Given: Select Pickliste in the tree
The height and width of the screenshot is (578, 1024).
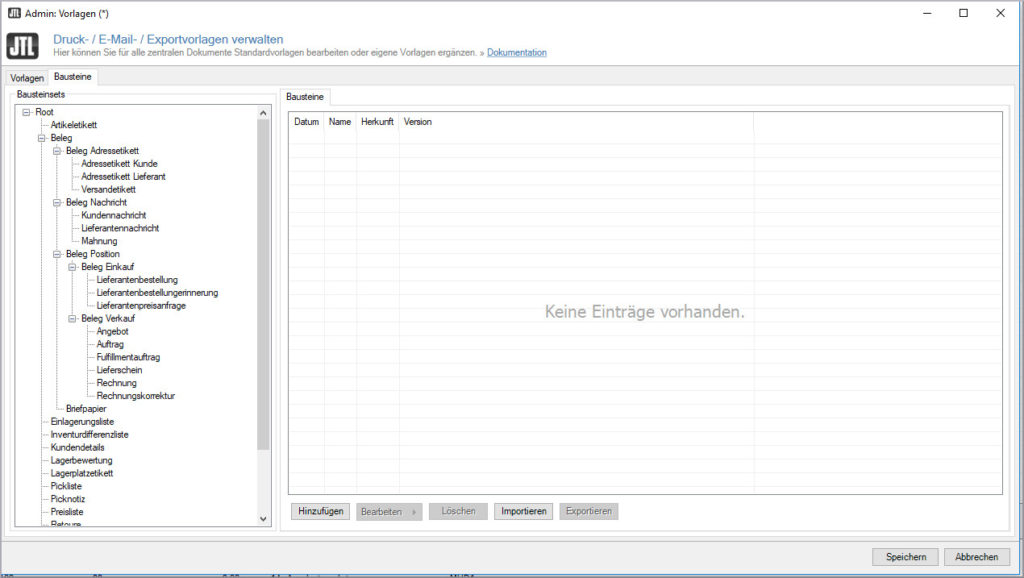Looking at the screenshot, I should [x=66, y=486].
